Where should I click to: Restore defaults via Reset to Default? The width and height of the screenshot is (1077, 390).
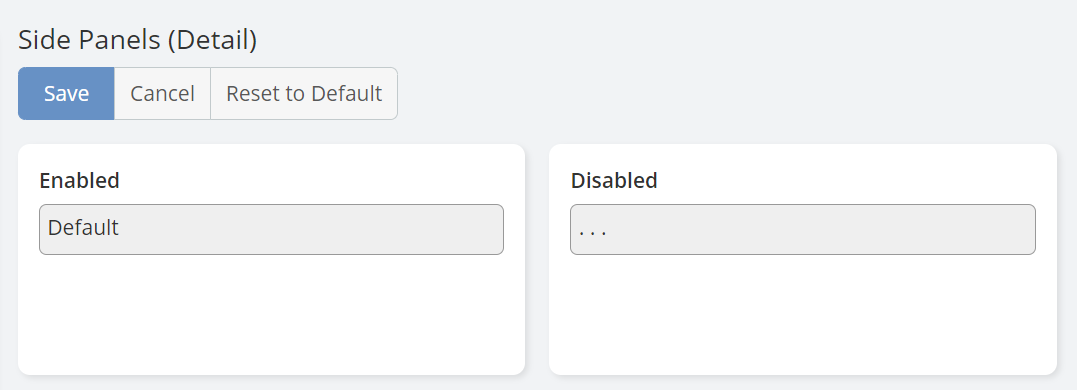click(x=304, y=93)
